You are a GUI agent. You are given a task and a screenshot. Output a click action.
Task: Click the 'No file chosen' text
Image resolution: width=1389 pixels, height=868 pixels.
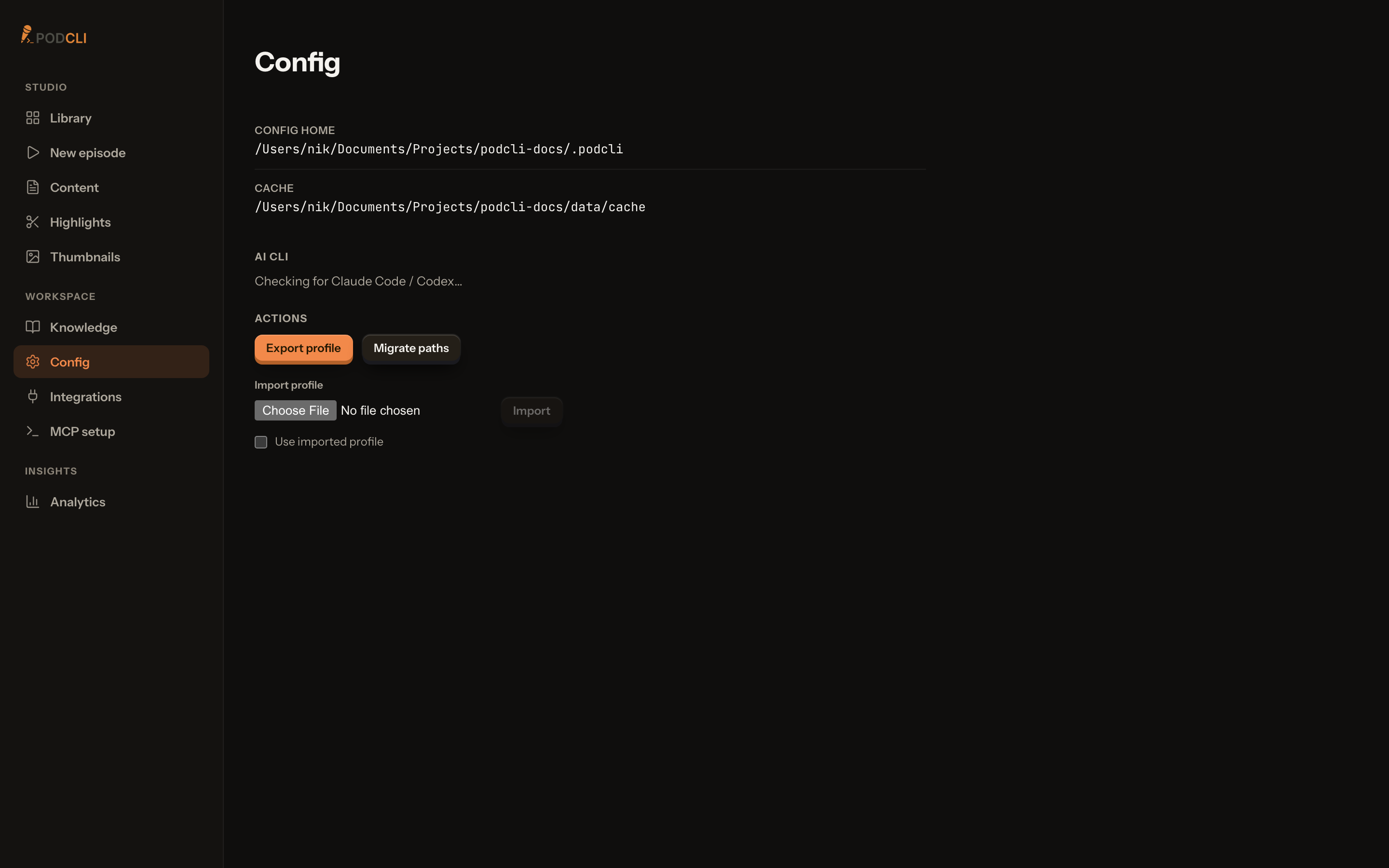pos(381,410)
